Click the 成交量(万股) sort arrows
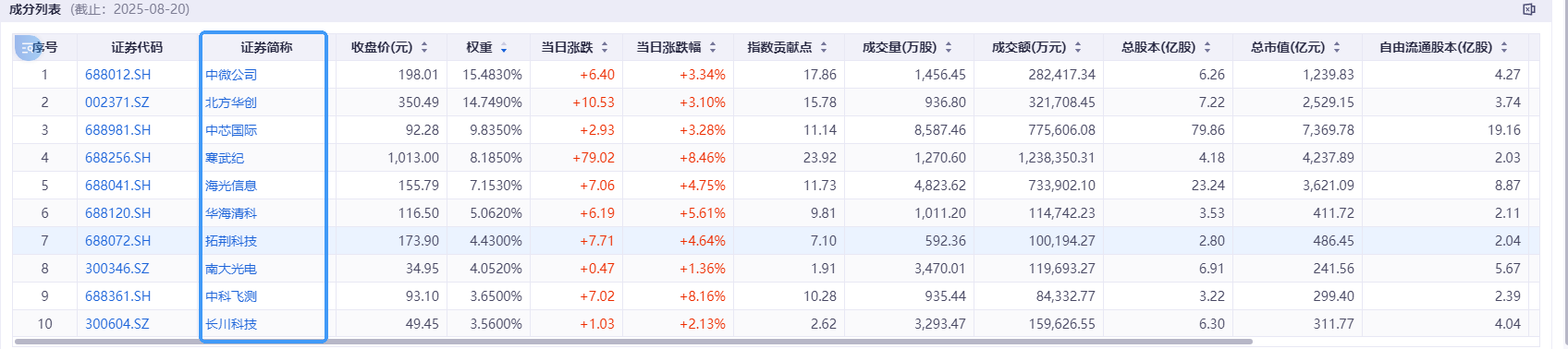This screenshot has height=349, width=1568. point(949,47)
